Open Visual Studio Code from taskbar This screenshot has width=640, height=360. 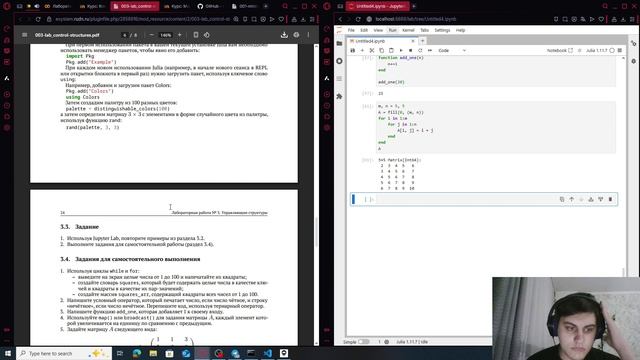[267, 353]
